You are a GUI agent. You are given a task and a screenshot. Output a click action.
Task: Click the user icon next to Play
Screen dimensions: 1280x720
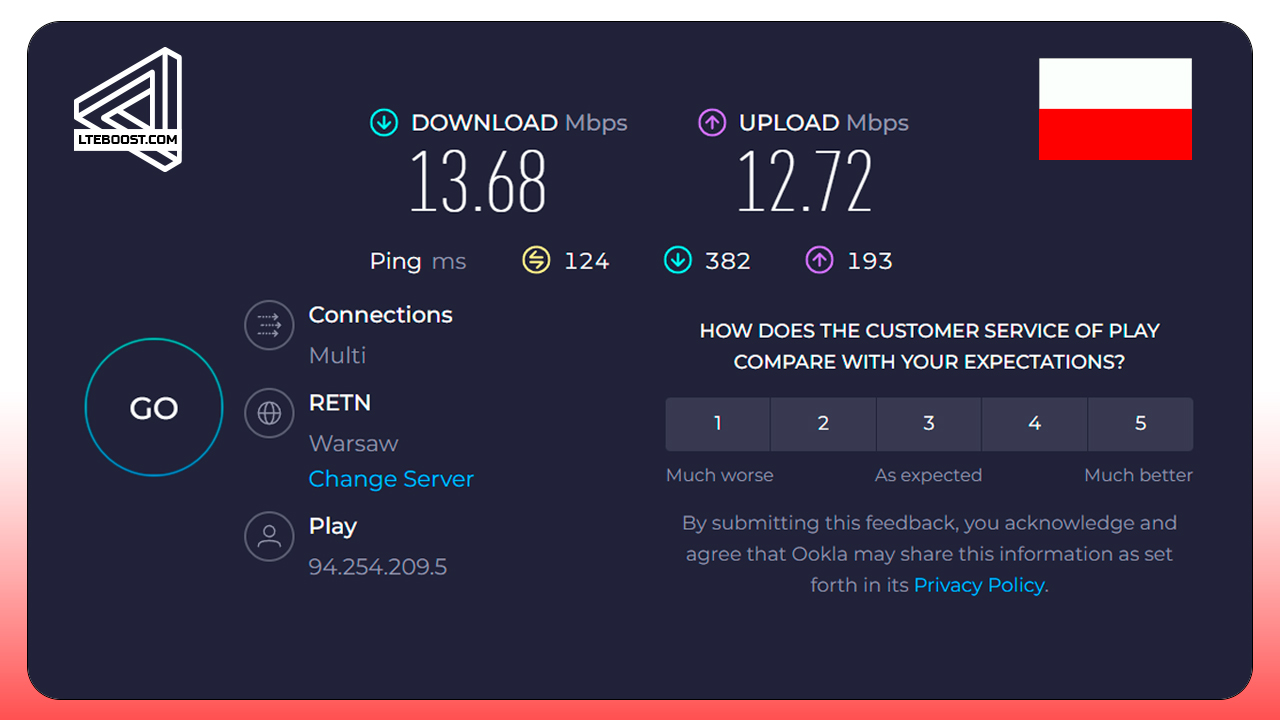[x=269, y=536]
